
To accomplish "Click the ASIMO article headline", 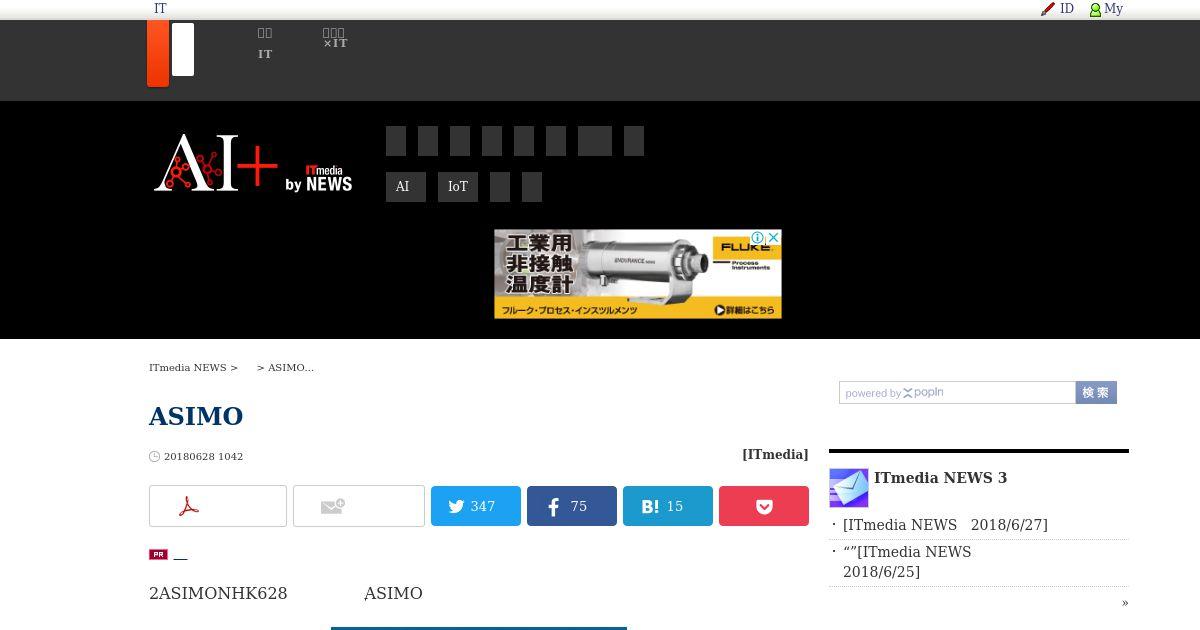I will point(196,416).
